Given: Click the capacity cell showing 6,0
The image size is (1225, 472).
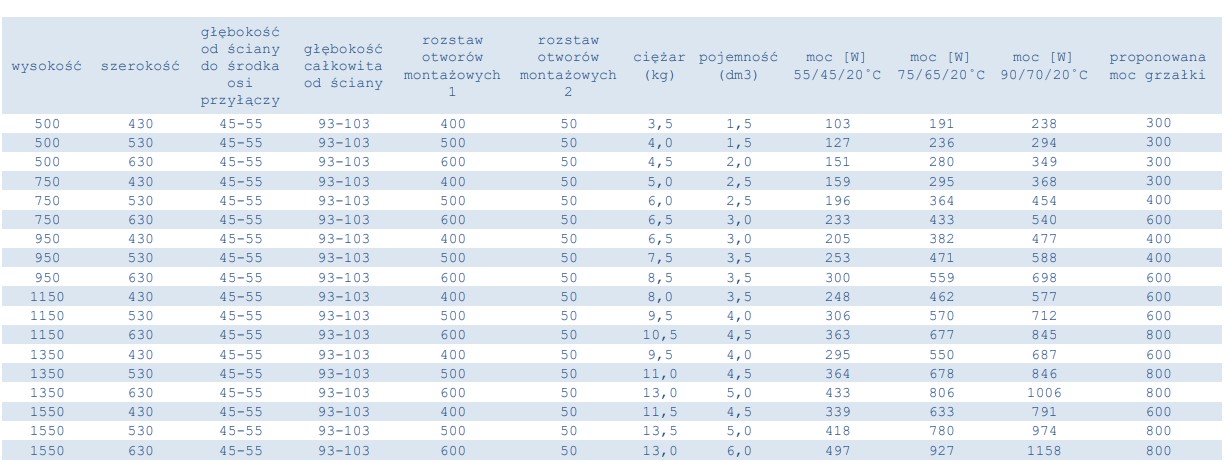Looking at the screenshot, I should 738,451.
